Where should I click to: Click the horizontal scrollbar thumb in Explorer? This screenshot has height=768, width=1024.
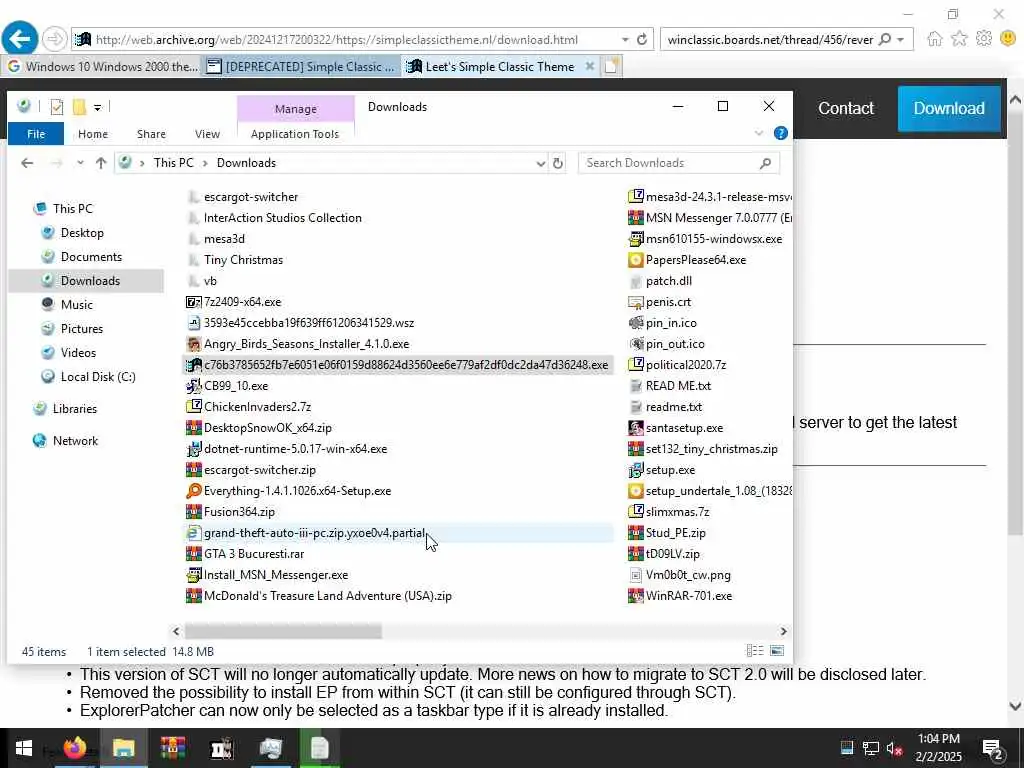[x=283, y=632]
